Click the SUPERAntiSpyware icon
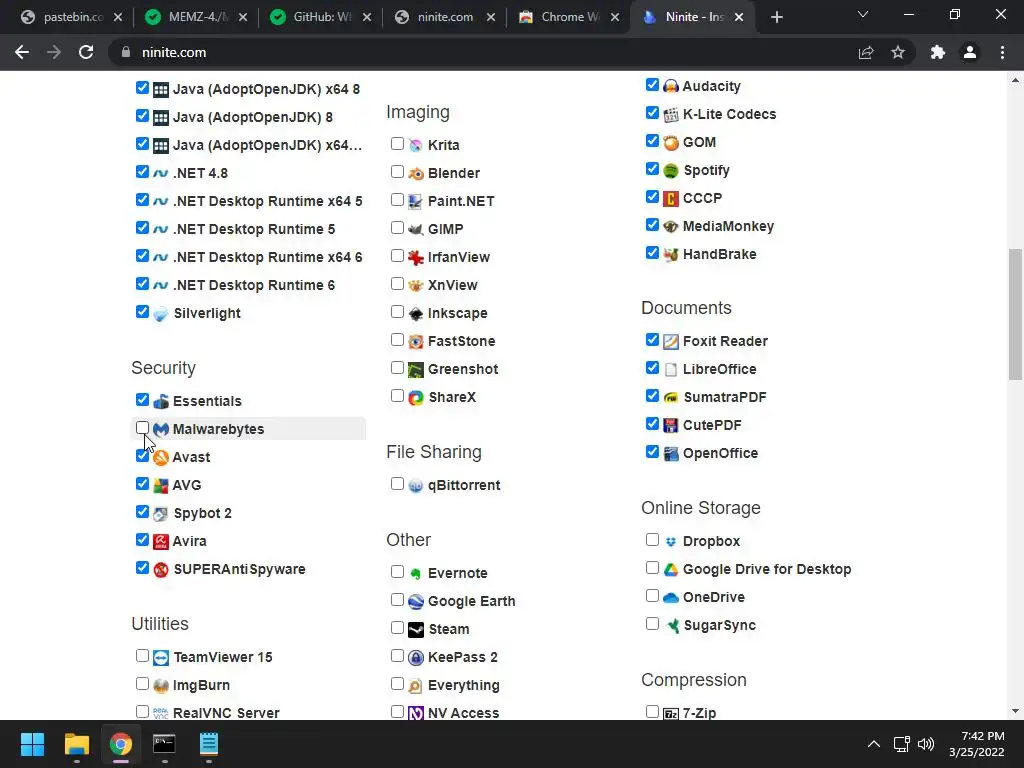The height and width of the screenshot is (768, 1024). [161, 569]
